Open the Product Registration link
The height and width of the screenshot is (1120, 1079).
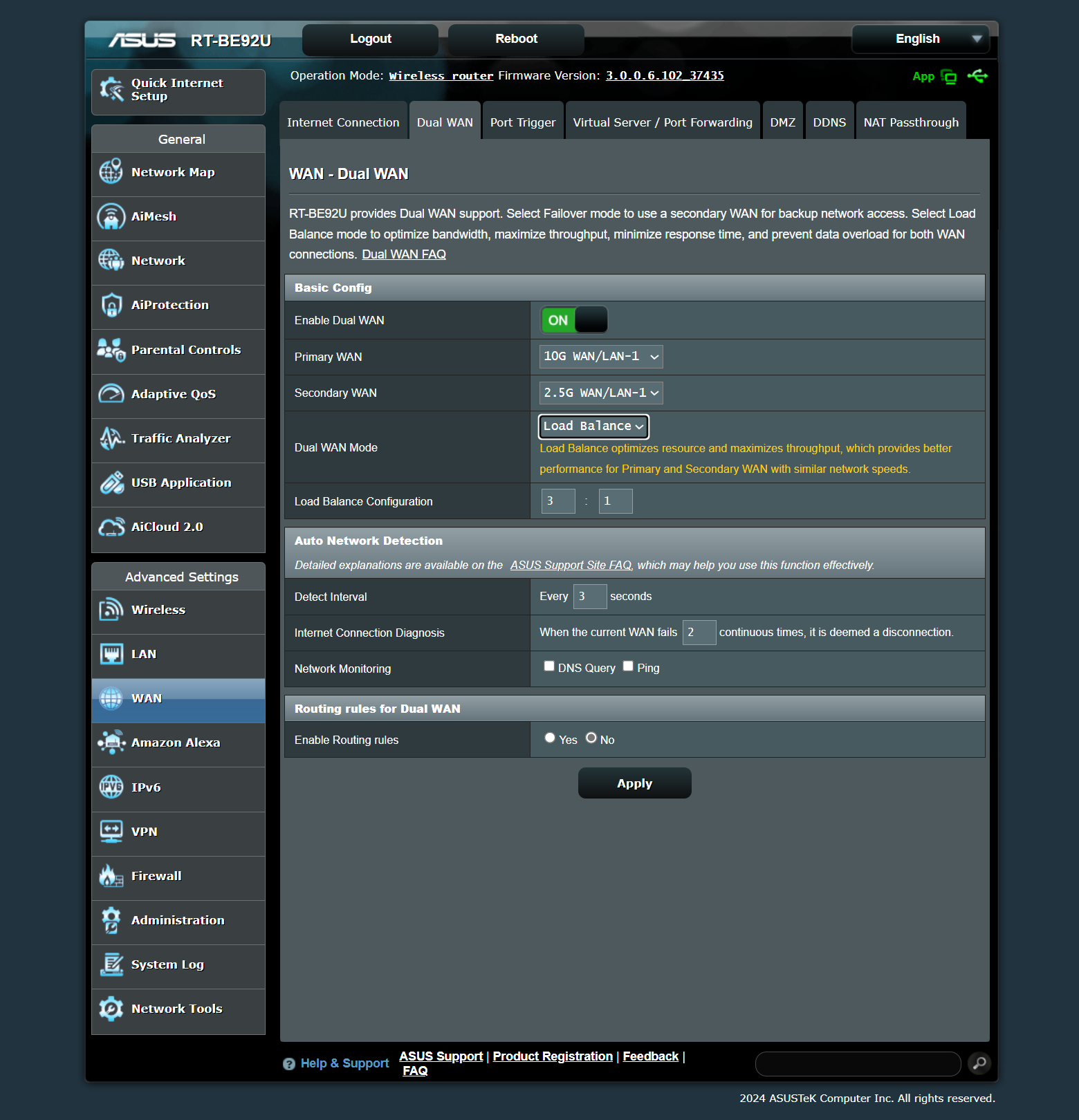pyautogui.click(x=553, y=1056)
